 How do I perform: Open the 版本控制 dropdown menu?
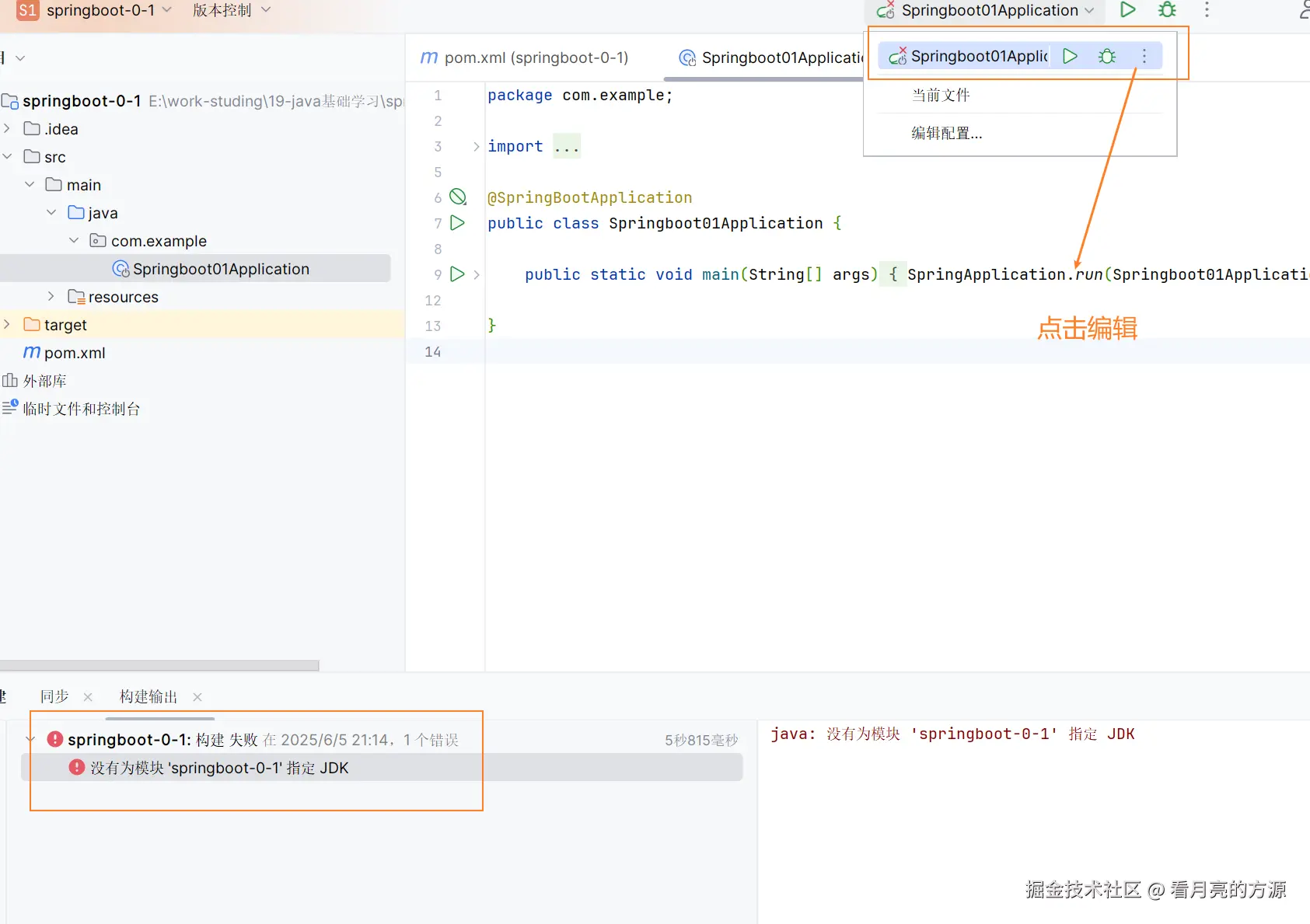232,10
